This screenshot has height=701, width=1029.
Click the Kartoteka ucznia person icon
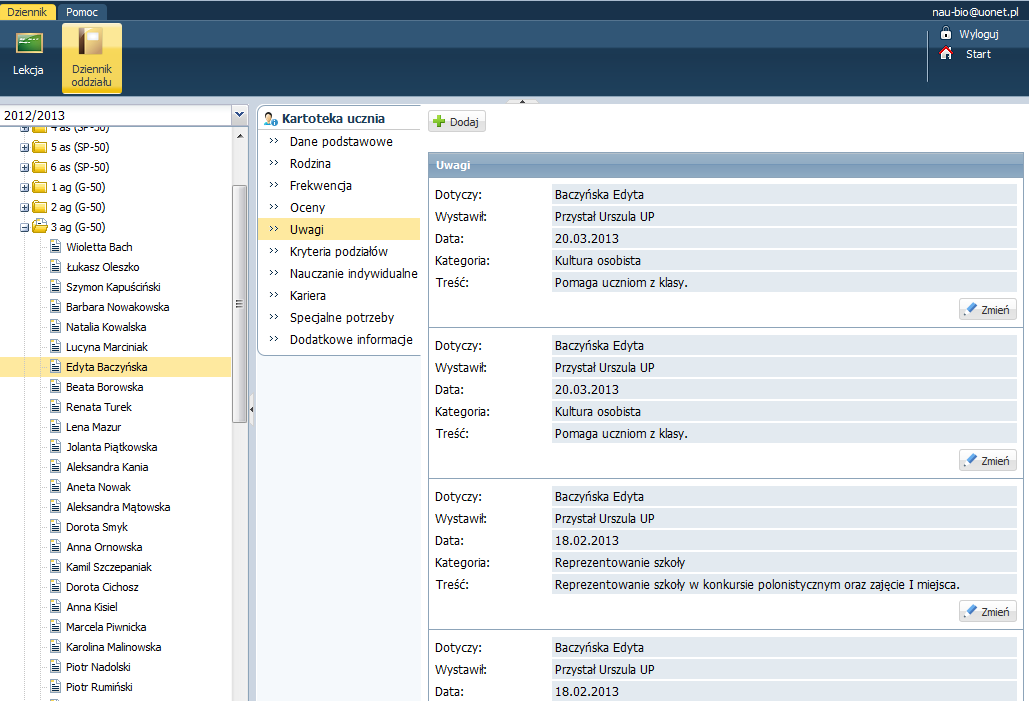[x=270, y=119]
